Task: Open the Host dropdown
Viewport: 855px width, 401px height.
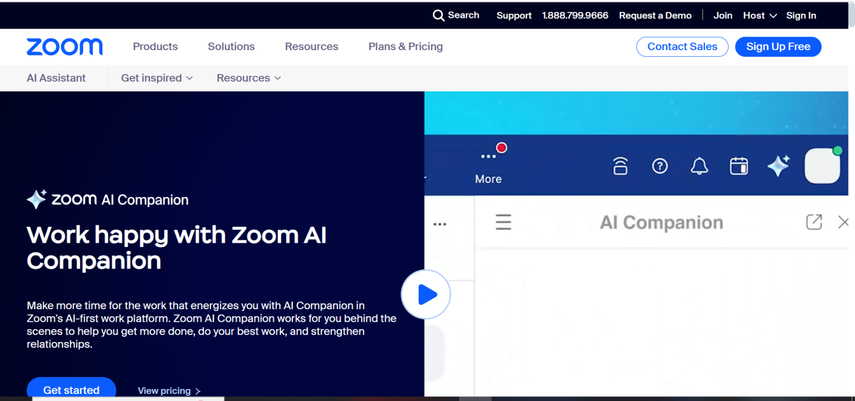Action: click(x=760, y=15)
